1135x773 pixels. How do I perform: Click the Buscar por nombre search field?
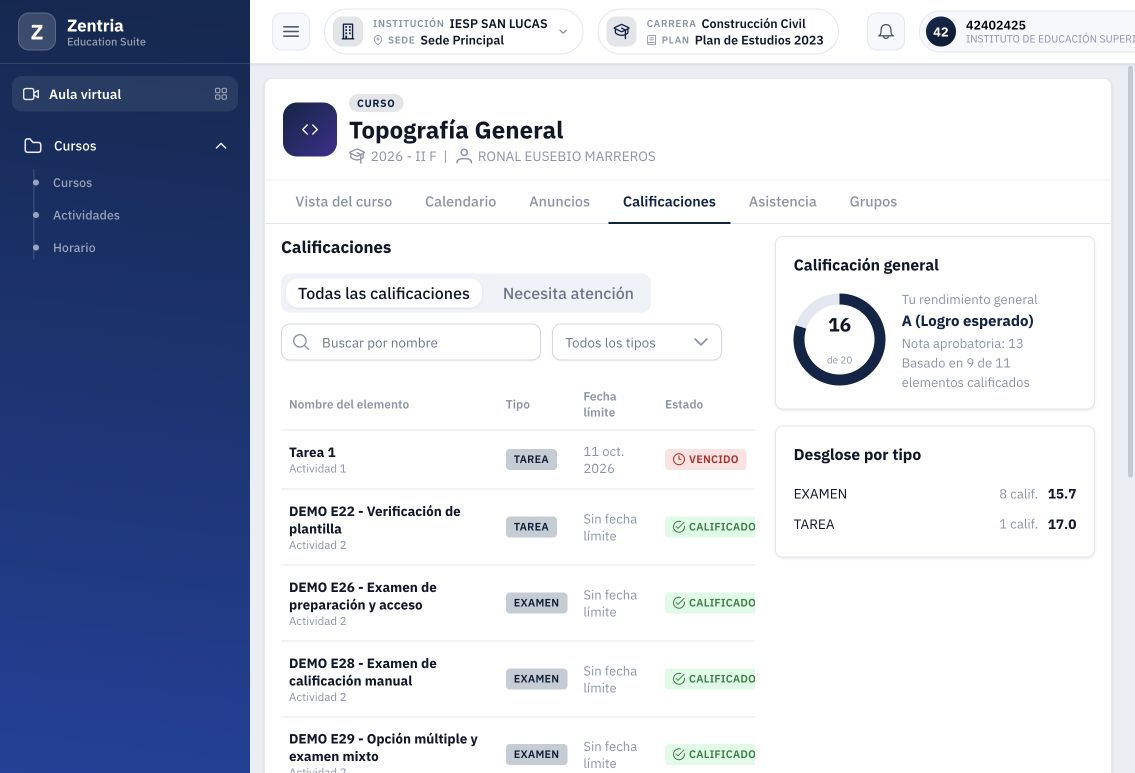click(410, 342)
